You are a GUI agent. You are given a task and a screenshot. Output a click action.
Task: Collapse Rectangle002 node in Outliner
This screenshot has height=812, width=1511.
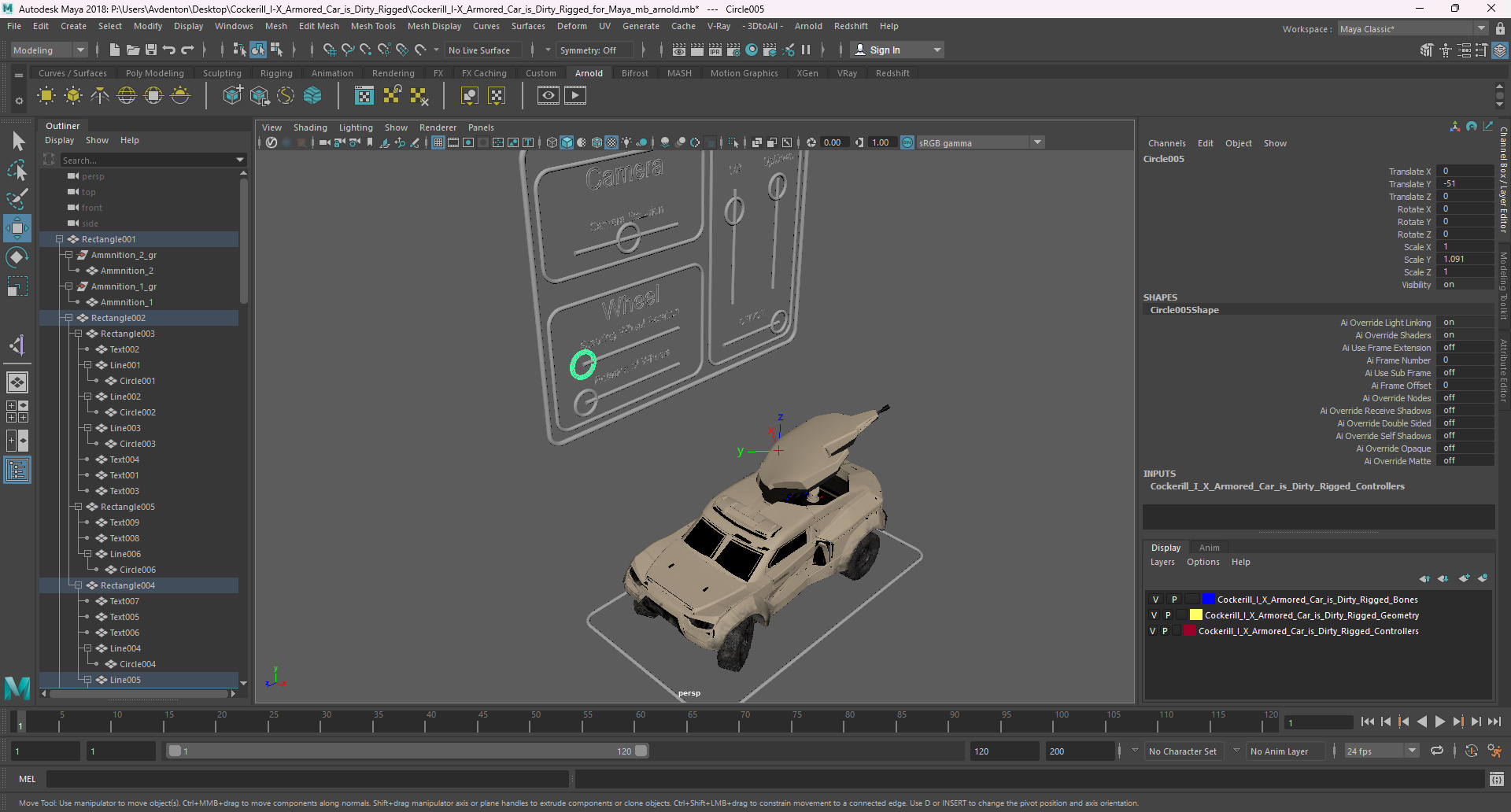[68, 318]
